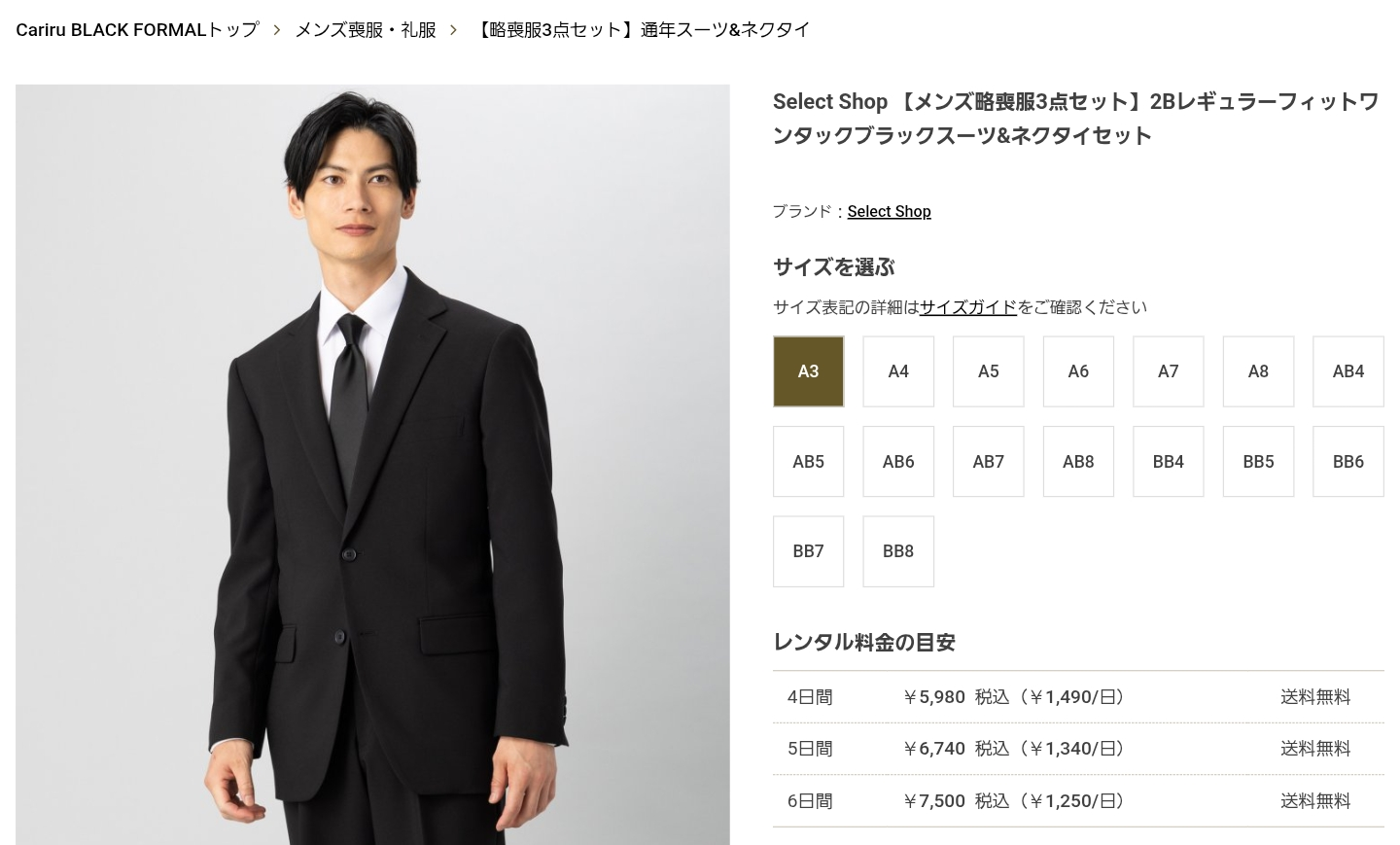Image resolution: width=1400 pixels, height=845 pixels.
Task: Select size AB5
Action: coord(808,462)
